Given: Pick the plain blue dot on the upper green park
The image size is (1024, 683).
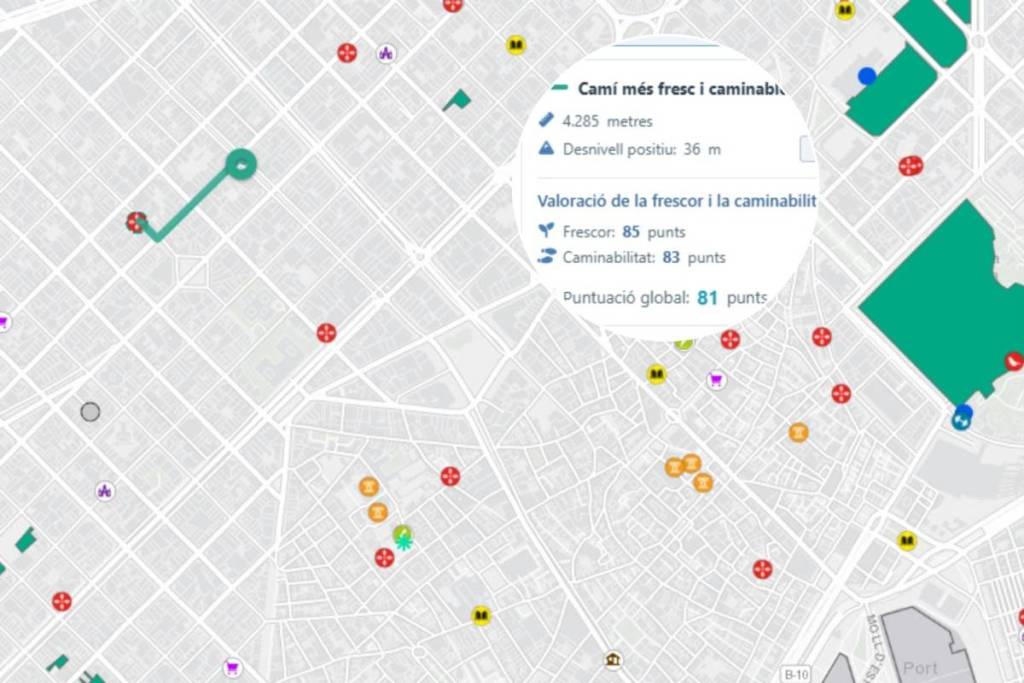Looking at the screenshot, I should (867, 76).
